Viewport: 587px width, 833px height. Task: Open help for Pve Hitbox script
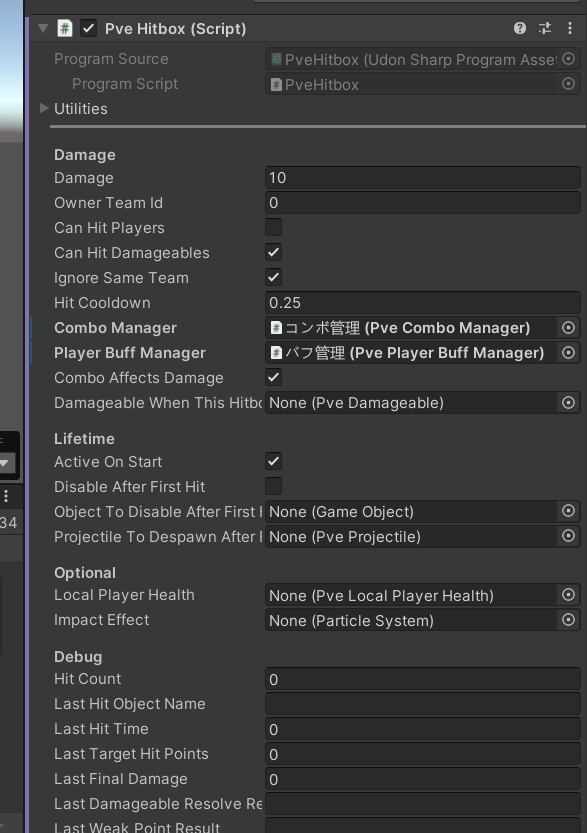[x=520, y=28]
